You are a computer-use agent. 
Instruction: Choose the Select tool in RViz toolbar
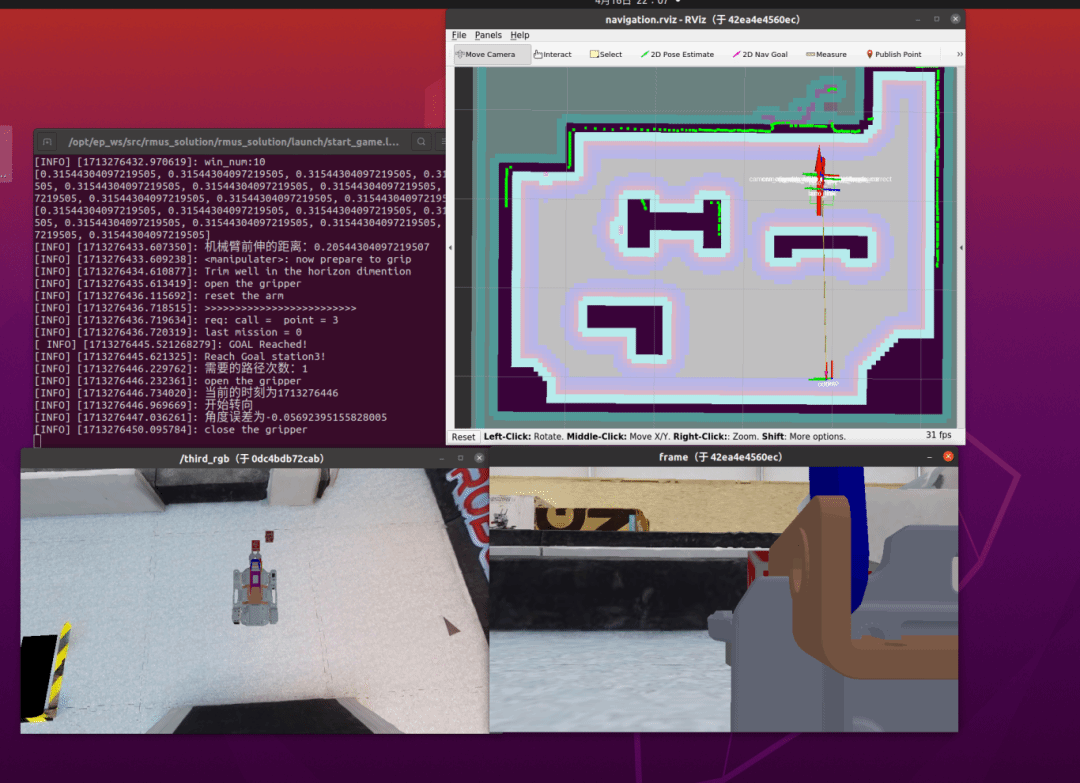pos(606,54)
